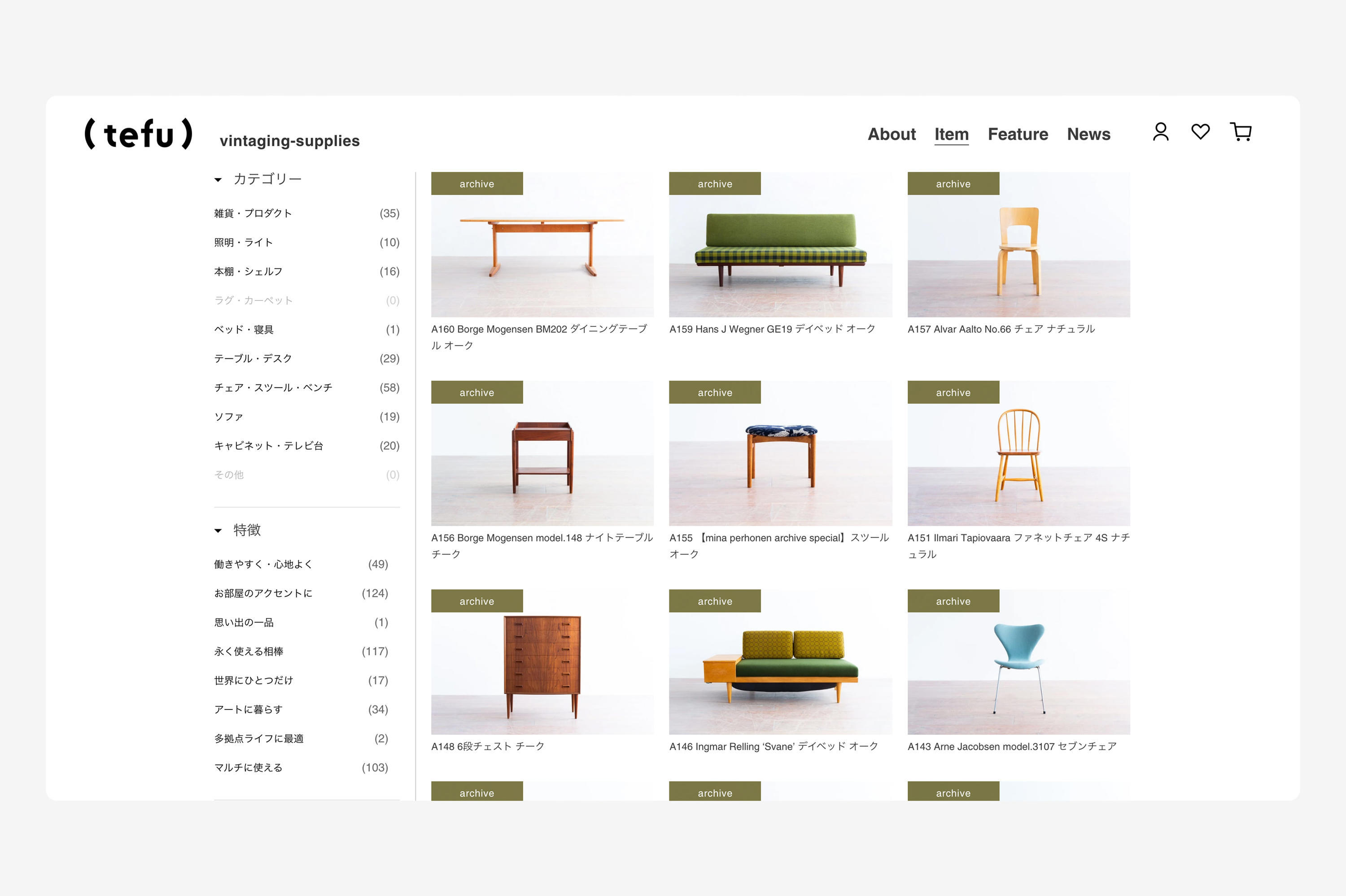Filter by ソファ category
The height and width of the screenshot is (896, 1346).
[x=307, y=417]
